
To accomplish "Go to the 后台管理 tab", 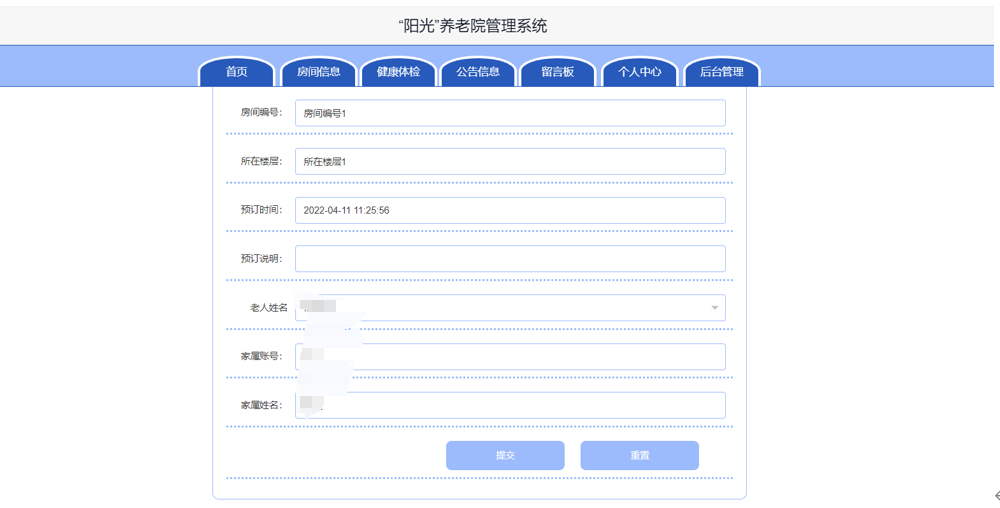I will (722, 72).
